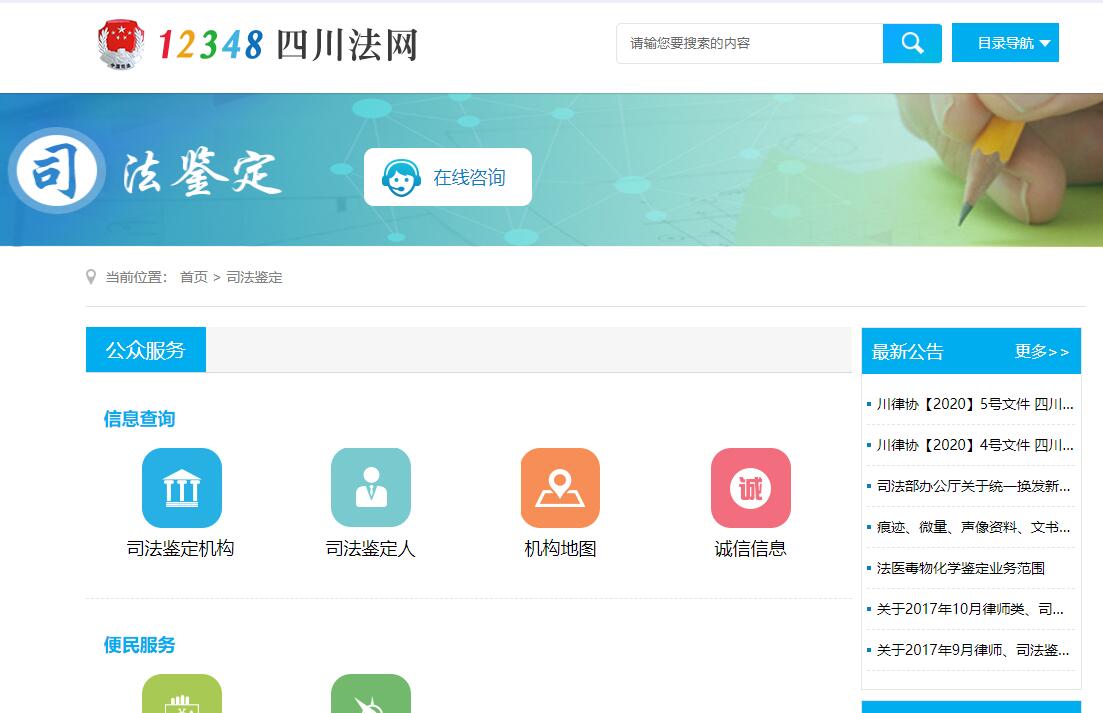
Task: Open notice 司法部办公厅关于统一换发新...
Action: click(973, 486)
